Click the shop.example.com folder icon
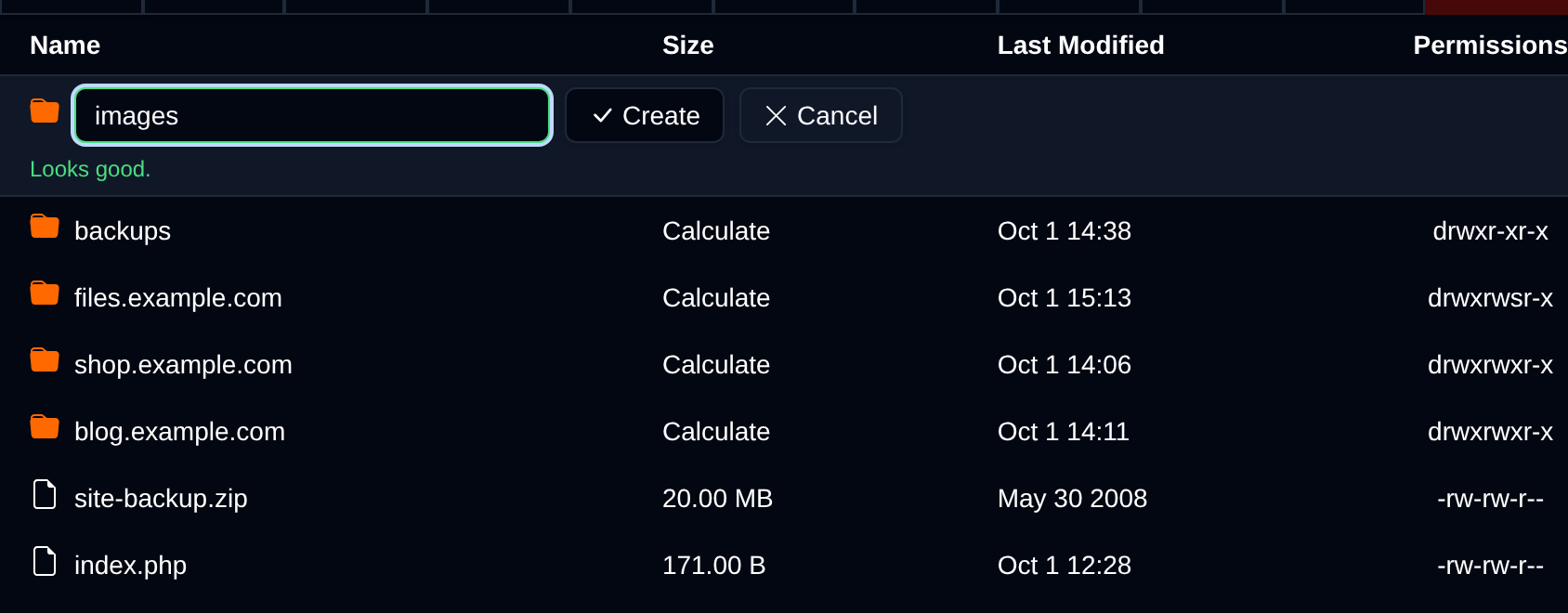Viewport: 1568px width, 613px height. 45,360
